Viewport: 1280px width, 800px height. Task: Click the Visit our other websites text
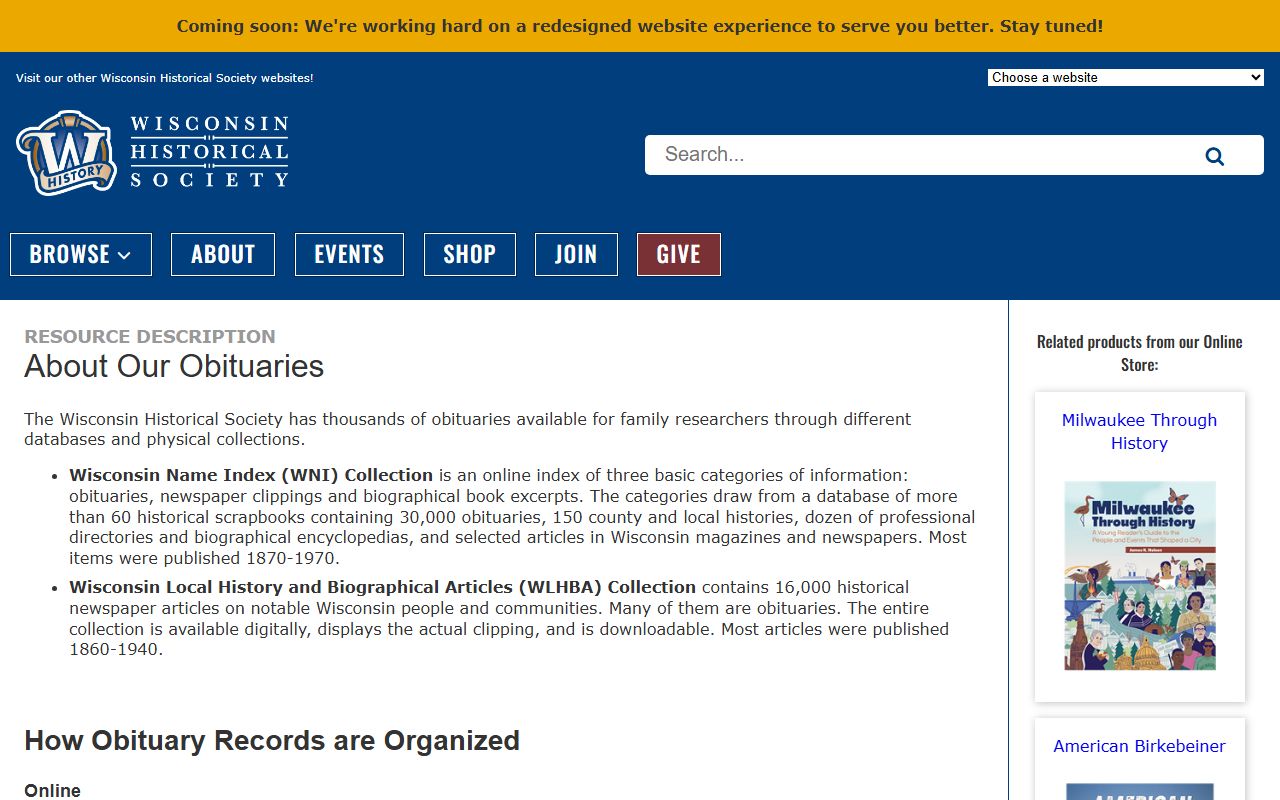[x=165, y=78]
